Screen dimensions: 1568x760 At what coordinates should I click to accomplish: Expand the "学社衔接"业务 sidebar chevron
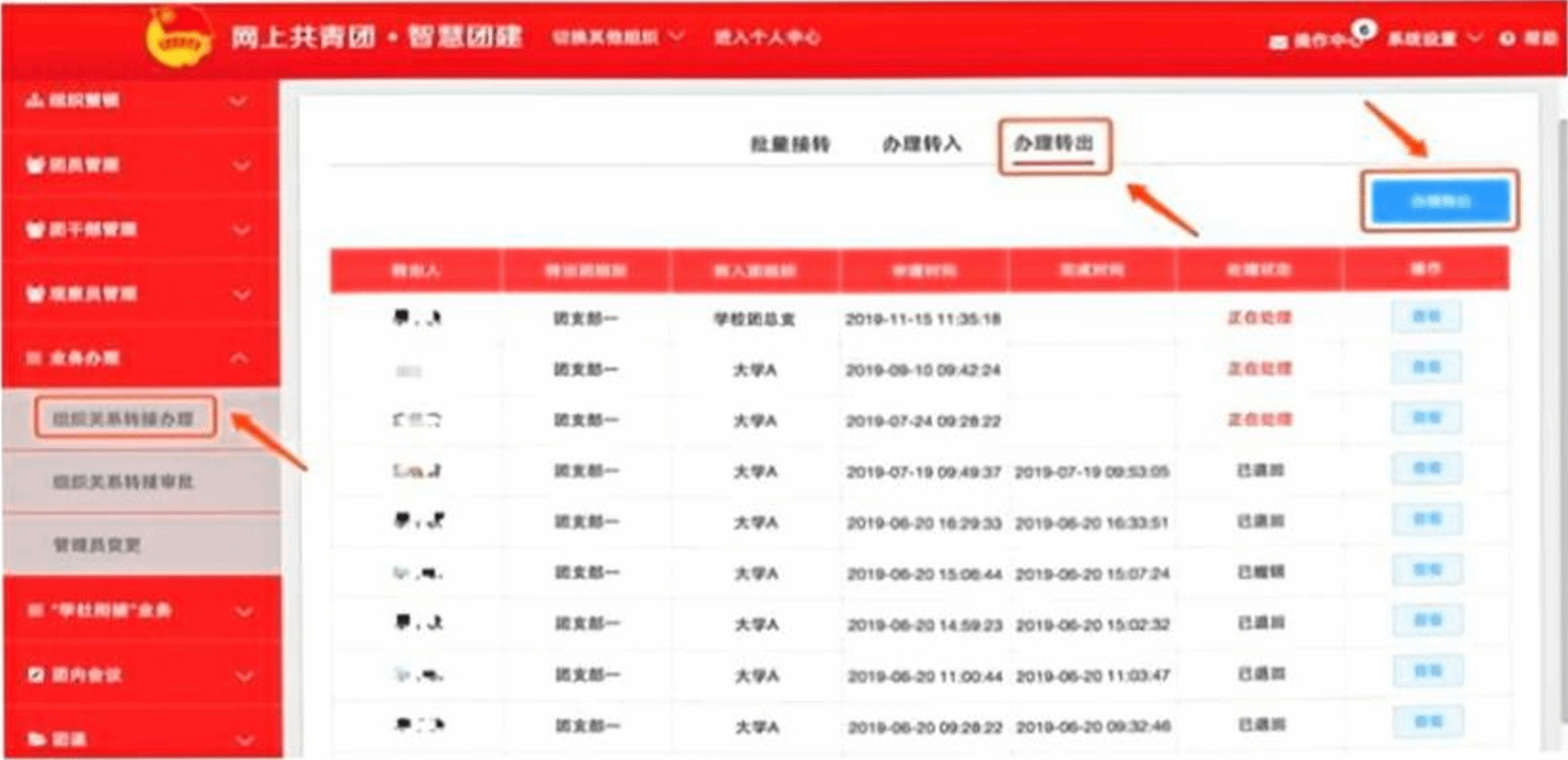tap(244, 611)
